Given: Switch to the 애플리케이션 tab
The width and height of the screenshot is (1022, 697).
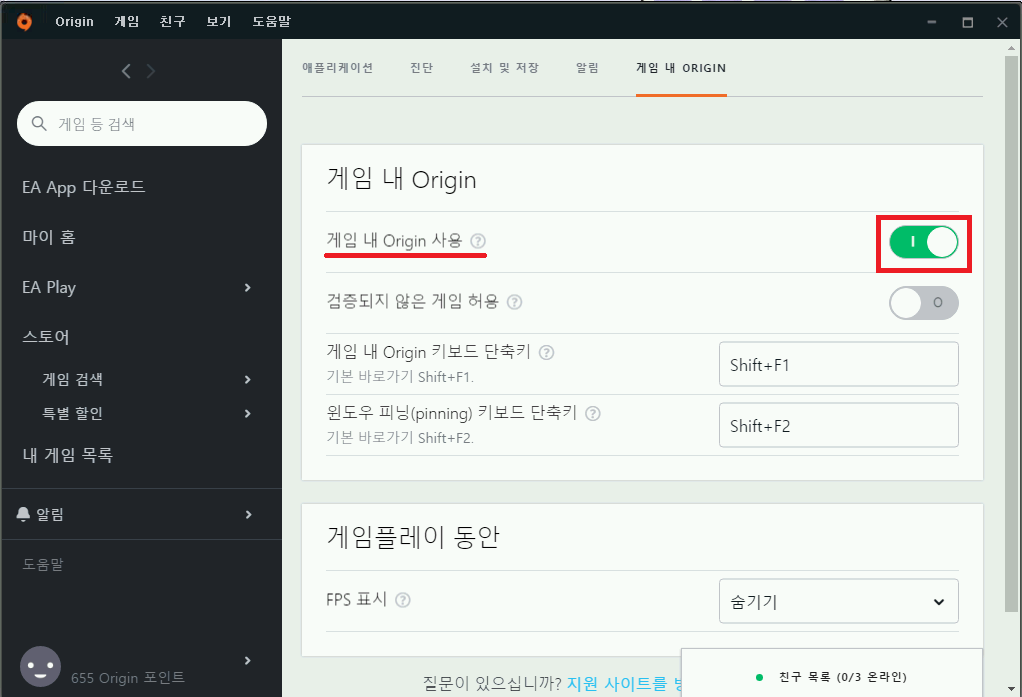Looking at the screenshot, I should 338,68.
